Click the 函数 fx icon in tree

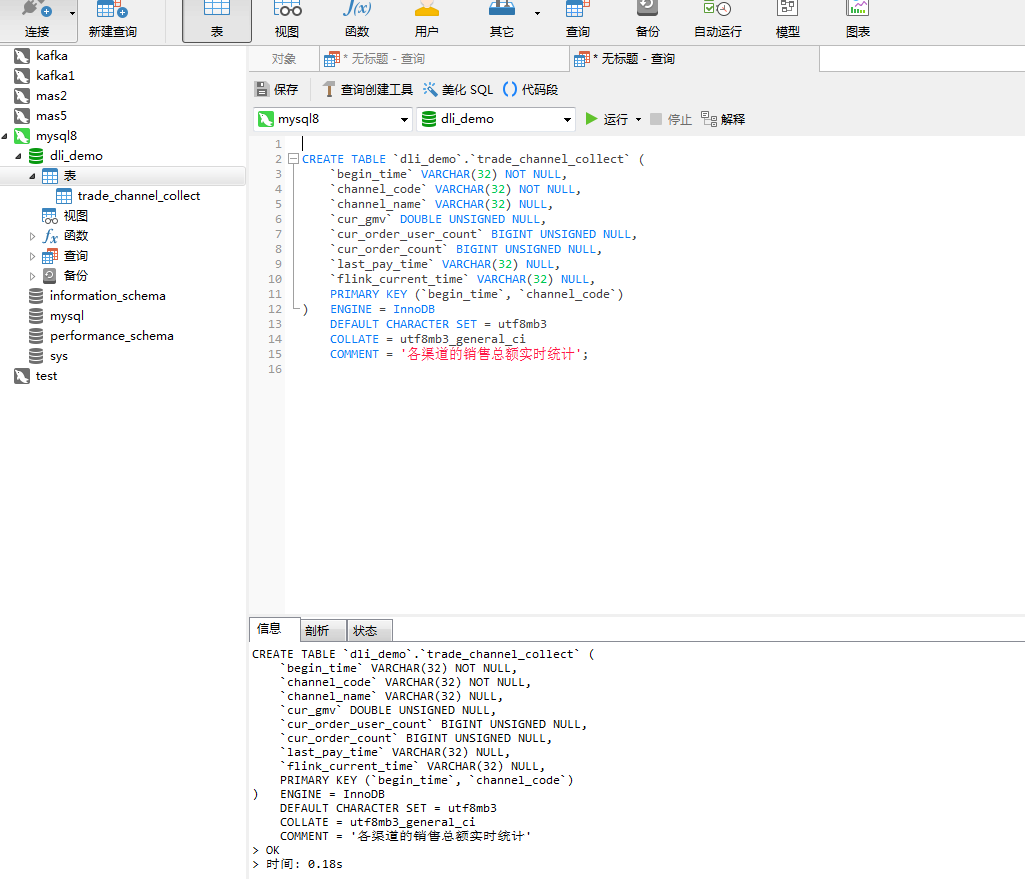pos(50,236)
